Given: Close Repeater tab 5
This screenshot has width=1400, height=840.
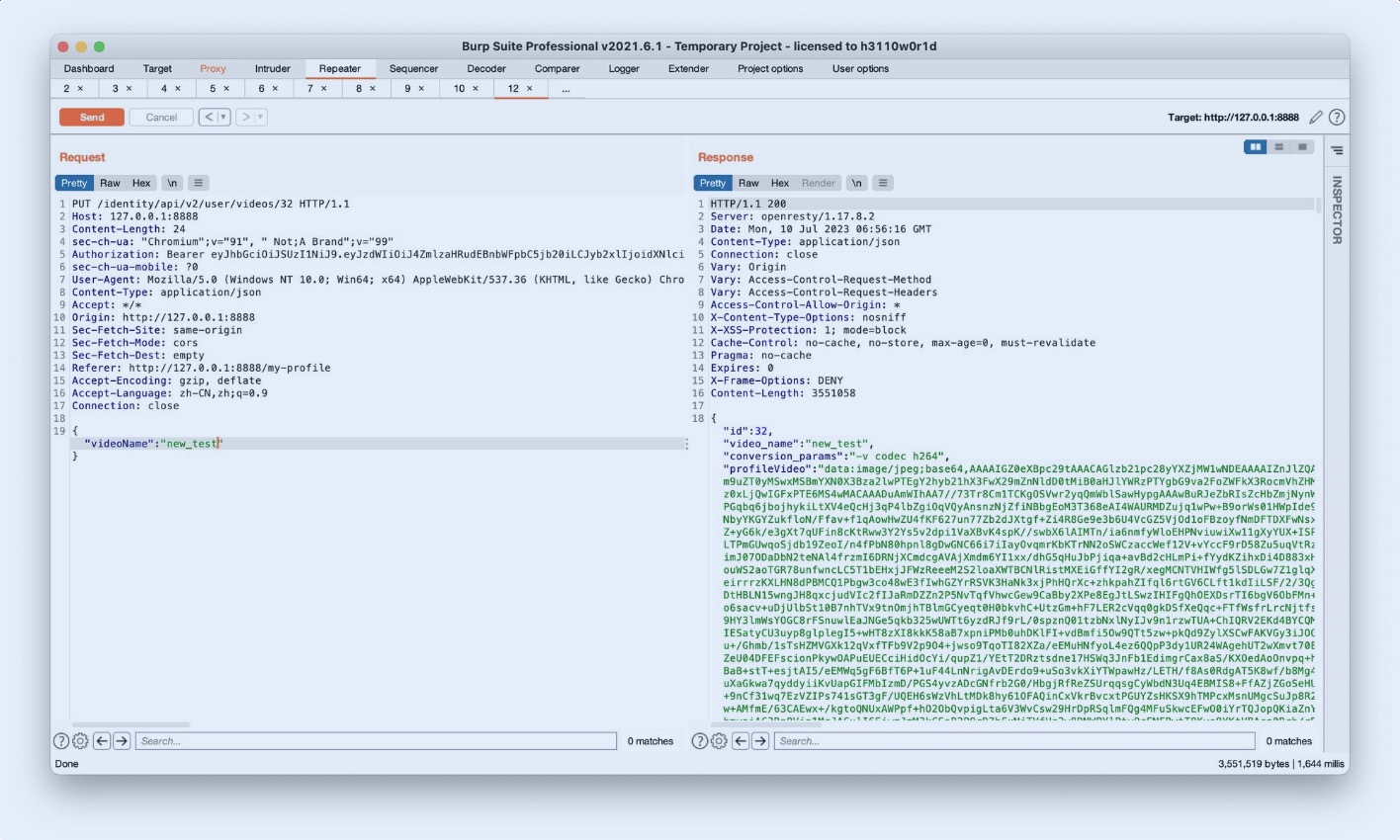Looking at the screenshot, I should tap(226, 89).
